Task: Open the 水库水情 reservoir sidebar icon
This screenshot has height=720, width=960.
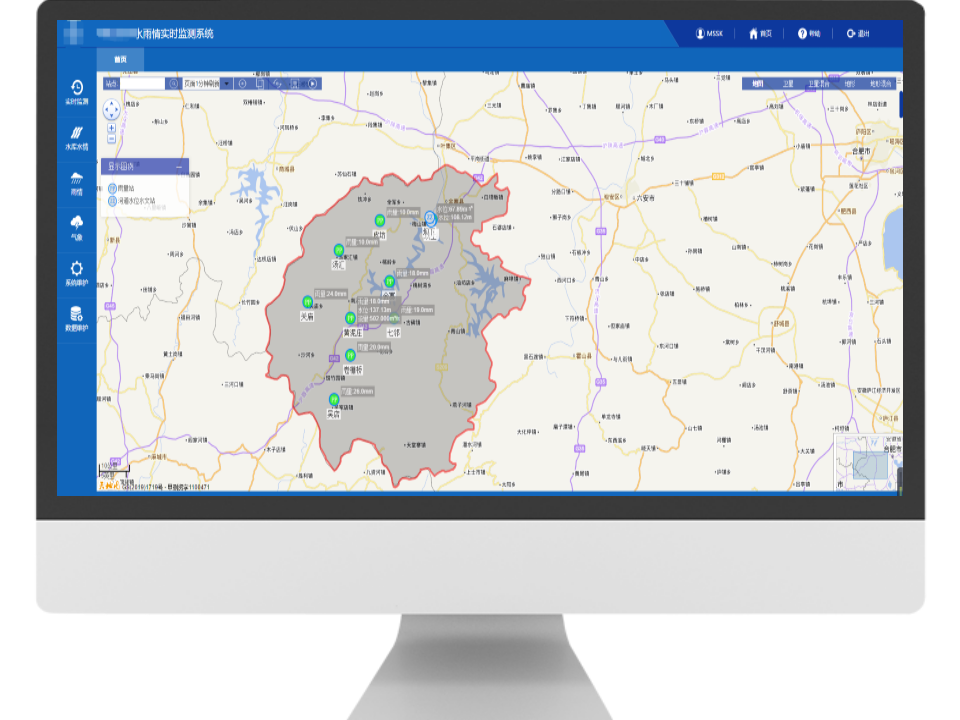Action: 77,138
